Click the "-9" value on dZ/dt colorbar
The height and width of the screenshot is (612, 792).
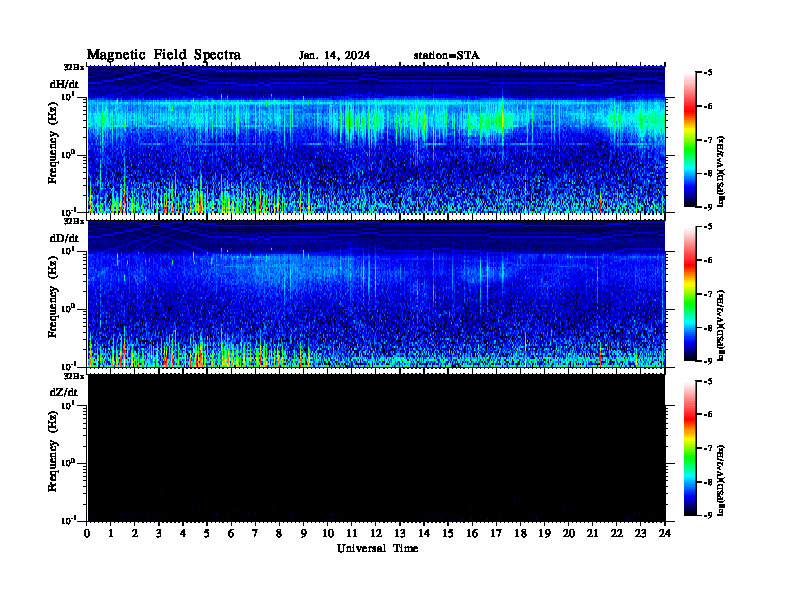click(x=708, y=515)
